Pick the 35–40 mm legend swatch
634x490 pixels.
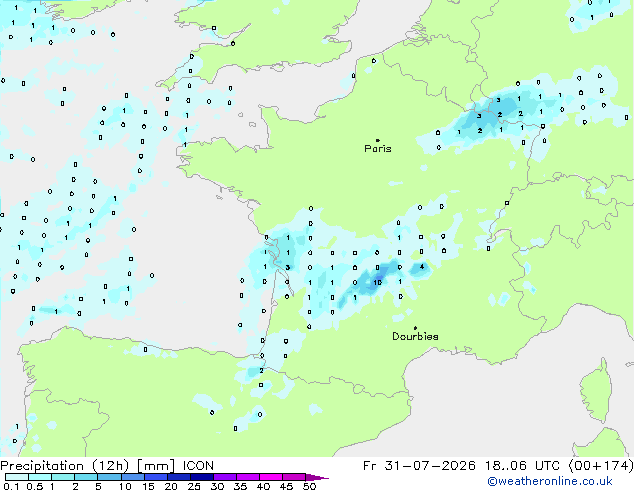(x=247, y=477)
